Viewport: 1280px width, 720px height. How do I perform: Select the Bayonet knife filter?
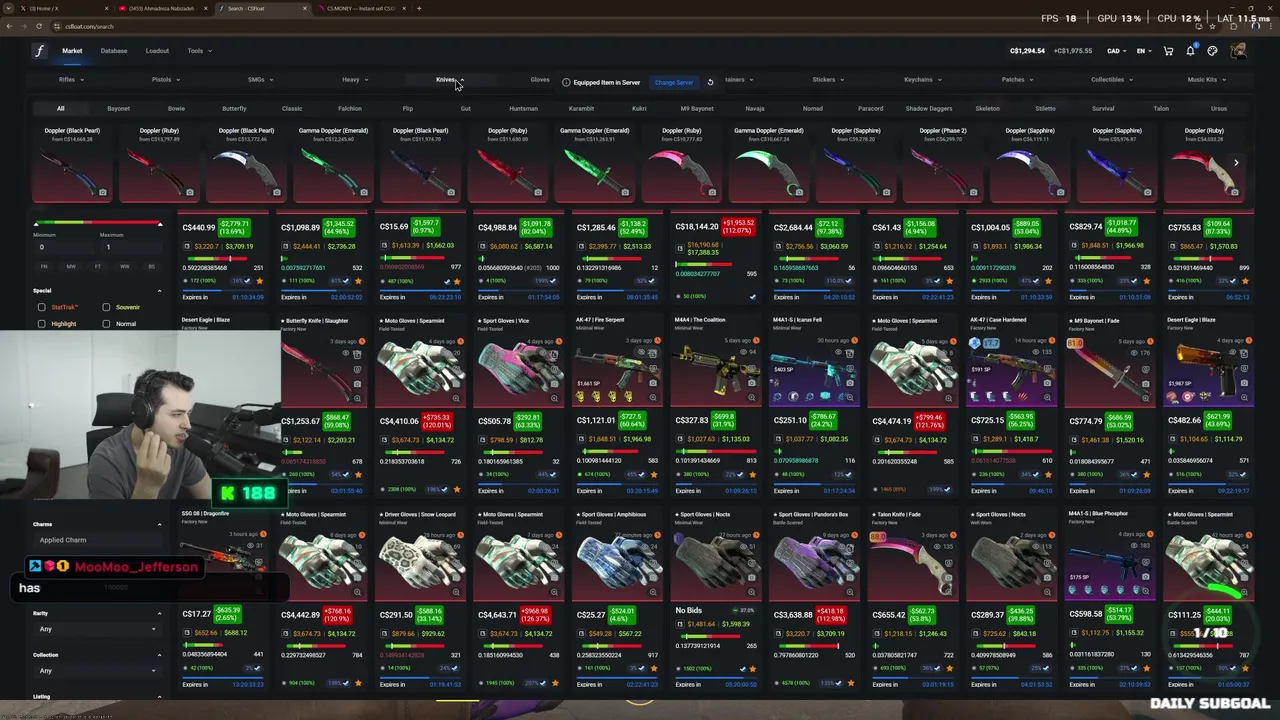click(118, 108)
